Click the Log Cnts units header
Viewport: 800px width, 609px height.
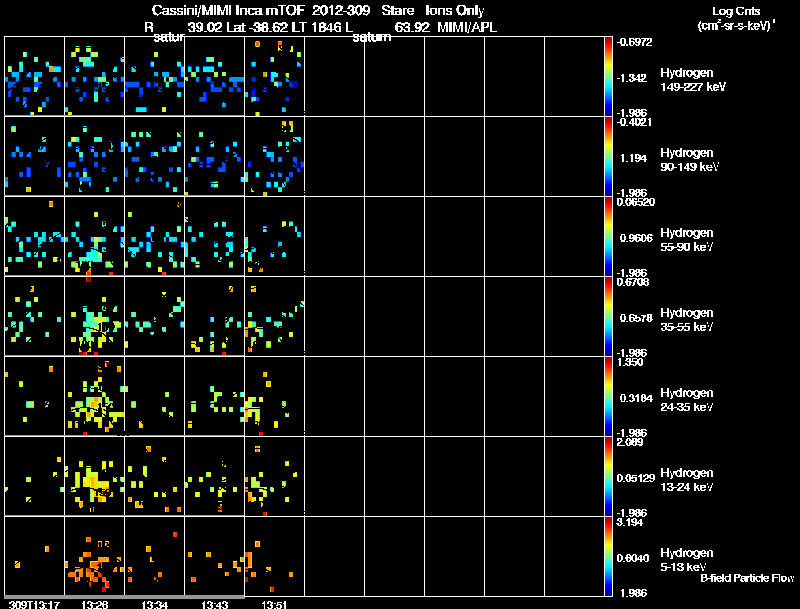point(736,18)
